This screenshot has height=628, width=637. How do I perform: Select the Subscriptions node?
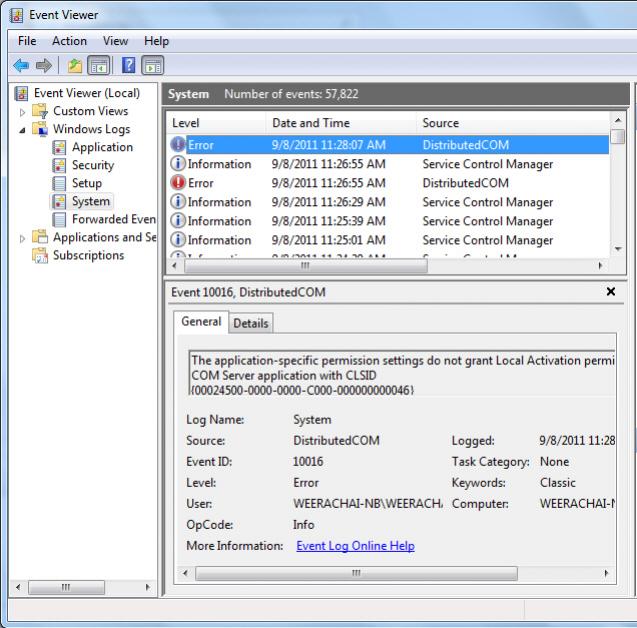coord(88,255)
